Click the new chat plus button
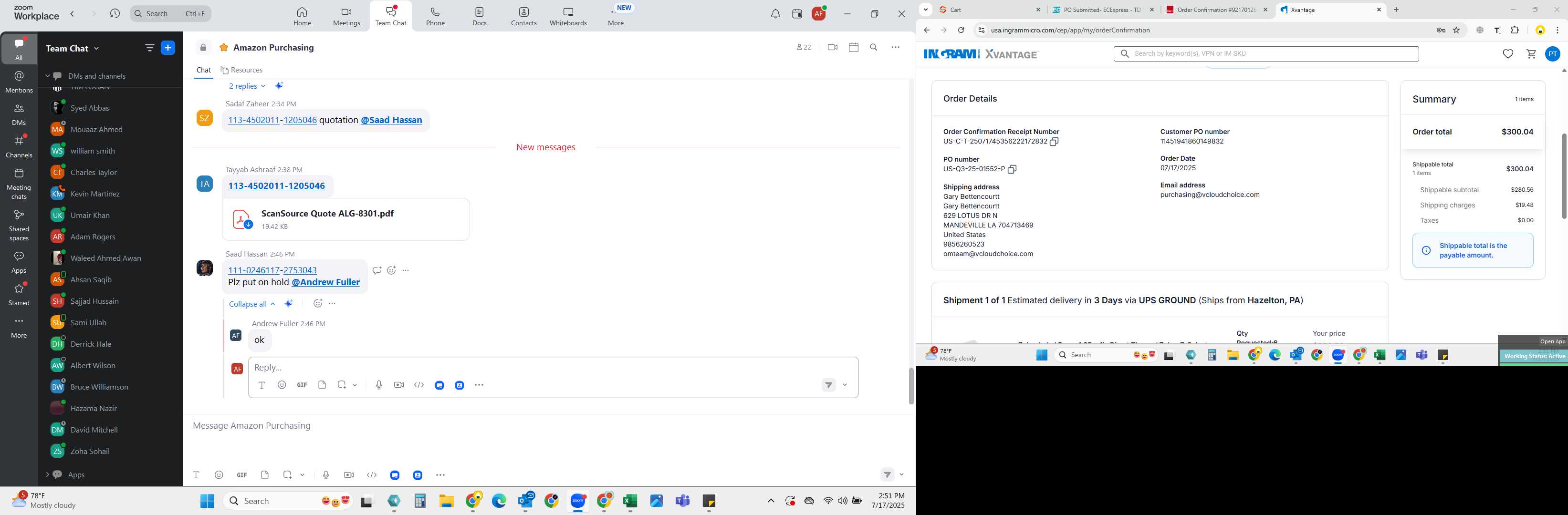This screenshot has width=1568, height=515. pos(168,48)
